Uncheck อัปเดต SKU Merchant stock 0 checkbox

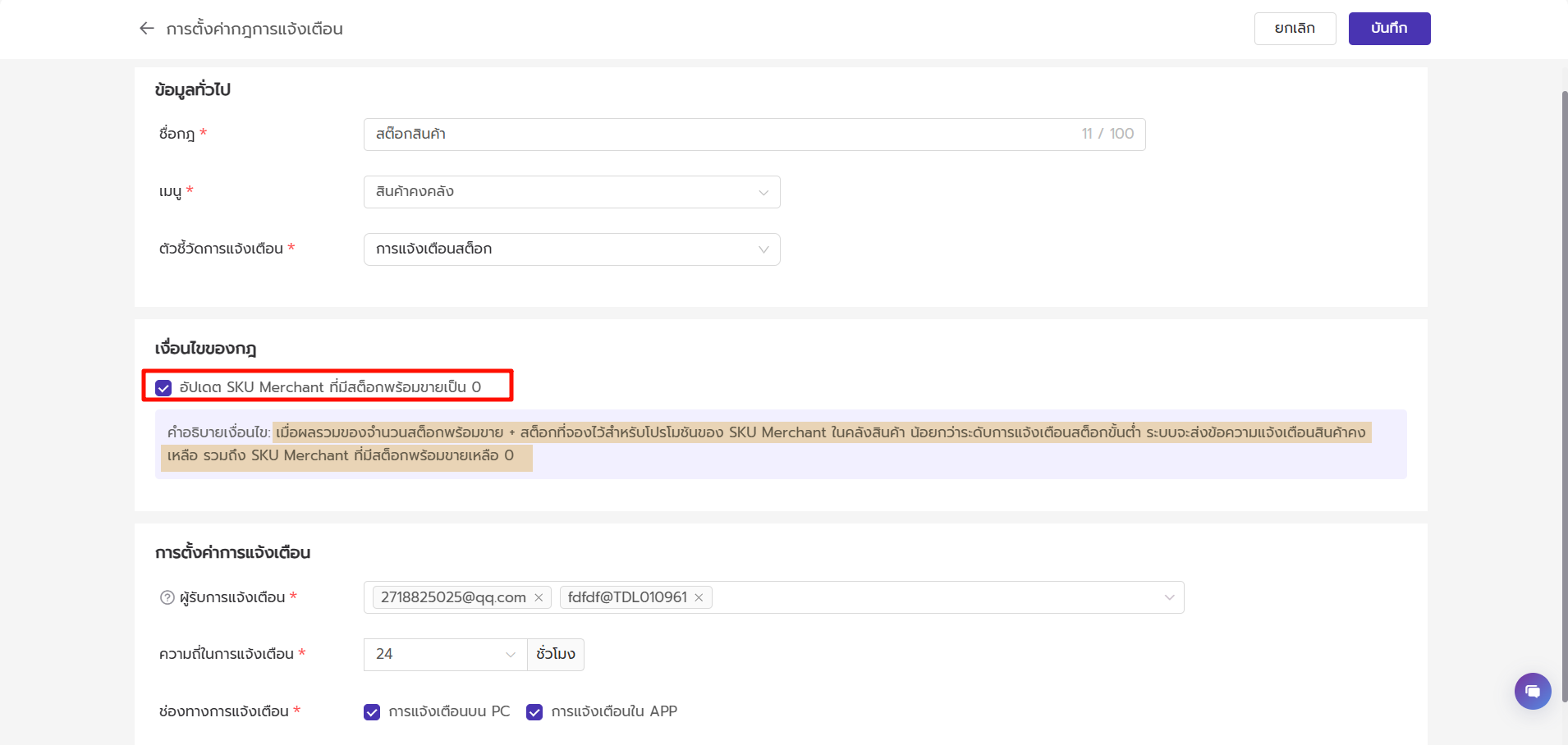pyautogui.click(x=163, y=388)
